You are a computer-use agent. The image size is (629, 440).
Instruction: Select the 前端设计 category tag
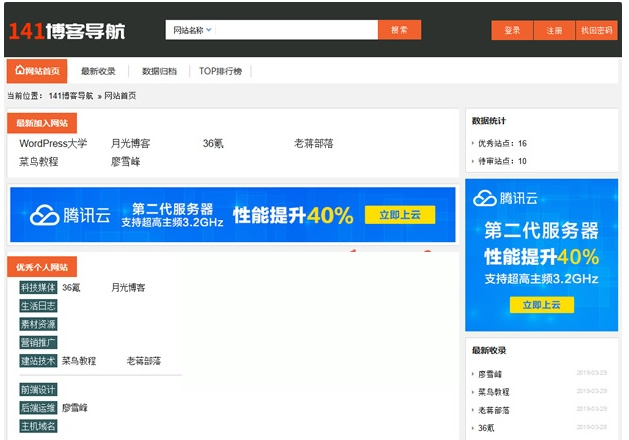click(x=39, y=389)
